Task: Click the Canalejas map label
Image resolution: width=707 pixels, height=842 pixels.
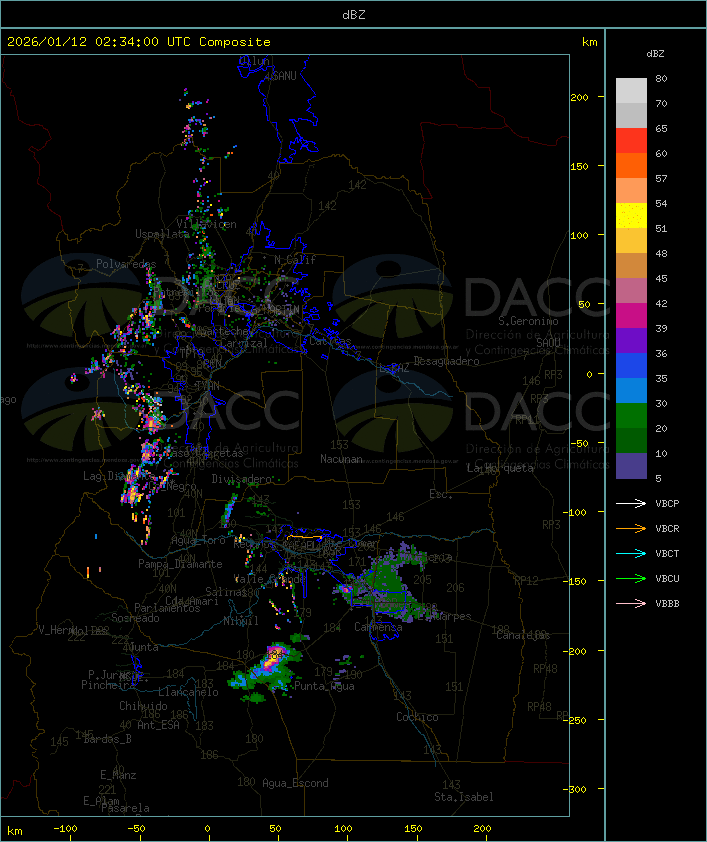Action: click(523, 635)
